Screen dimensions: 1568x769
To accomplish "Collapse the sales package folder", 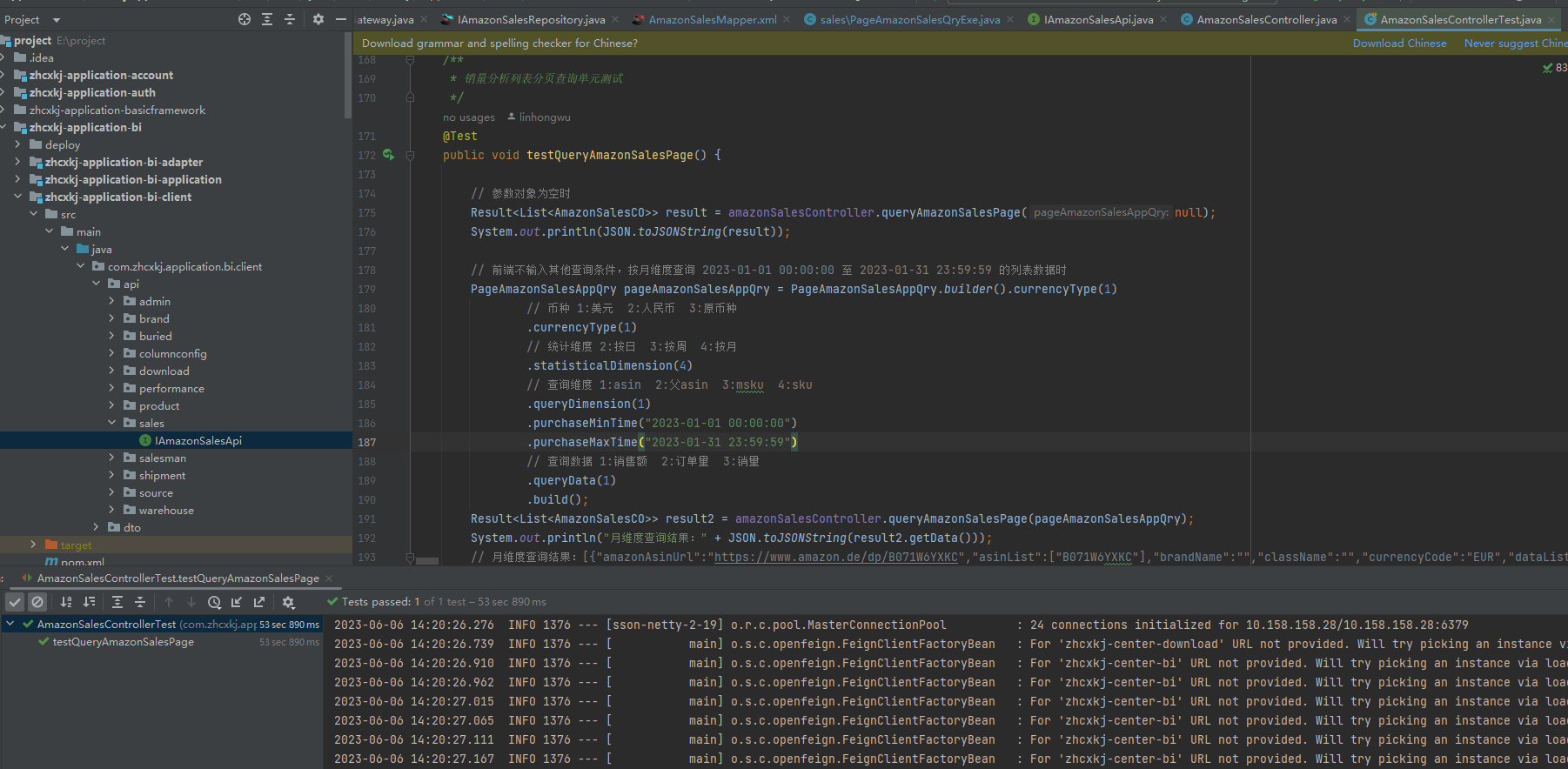I will tap(111, 423).
